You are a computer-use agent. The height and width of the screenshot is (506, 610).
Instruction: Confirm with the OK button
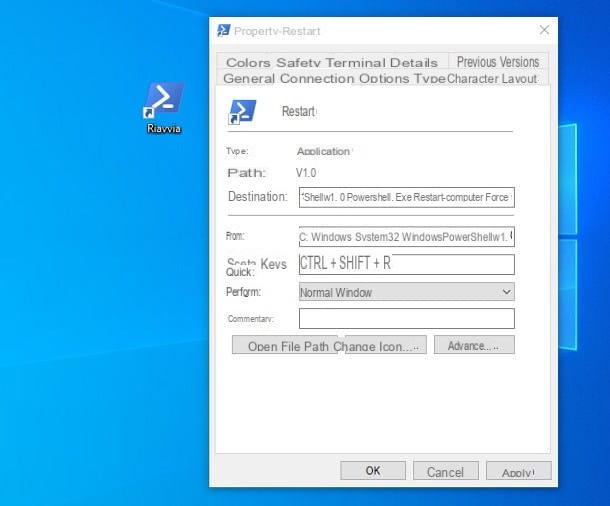click(x=373, y=471)
